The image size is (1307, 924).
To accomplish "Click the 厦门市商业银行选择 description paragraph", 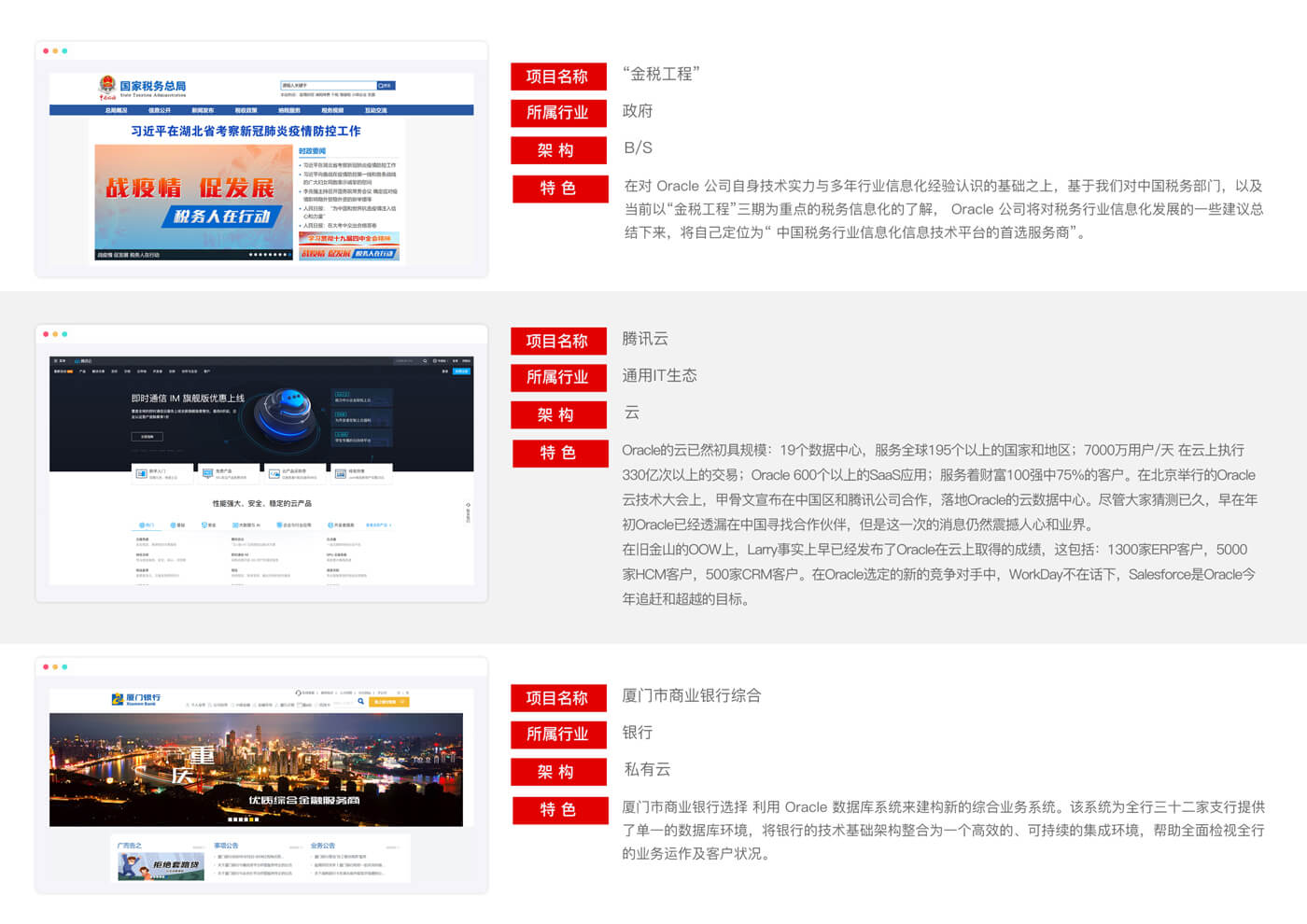I will (944, 830).
